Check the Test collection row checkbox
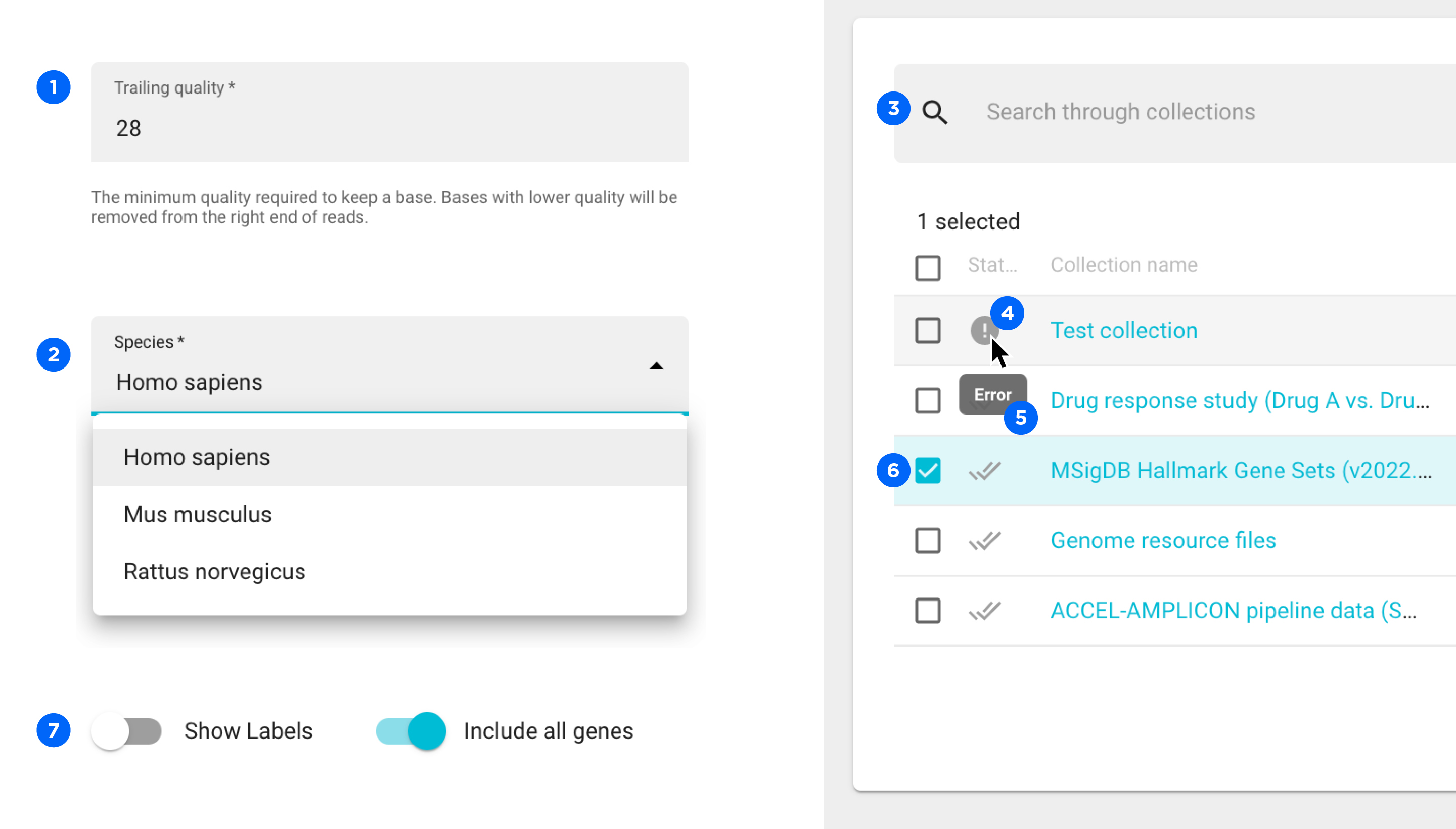1456x829 pixels. point(928,331)
